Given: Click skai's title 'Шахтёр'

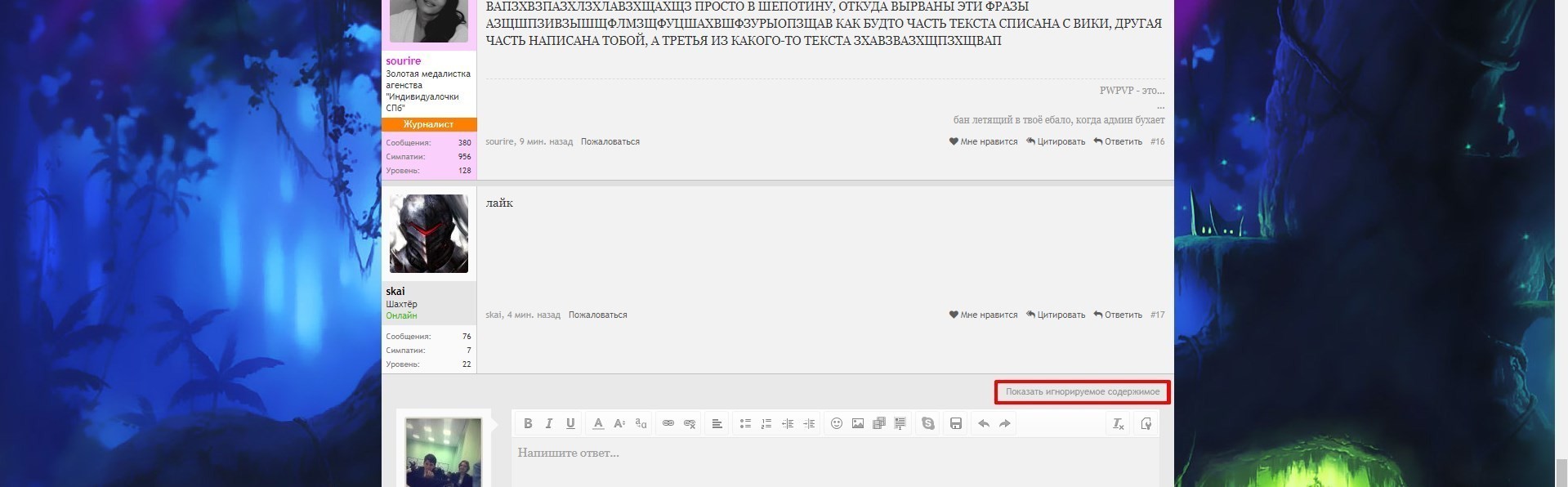Looking at the screenshot, I should coord(401,305).
